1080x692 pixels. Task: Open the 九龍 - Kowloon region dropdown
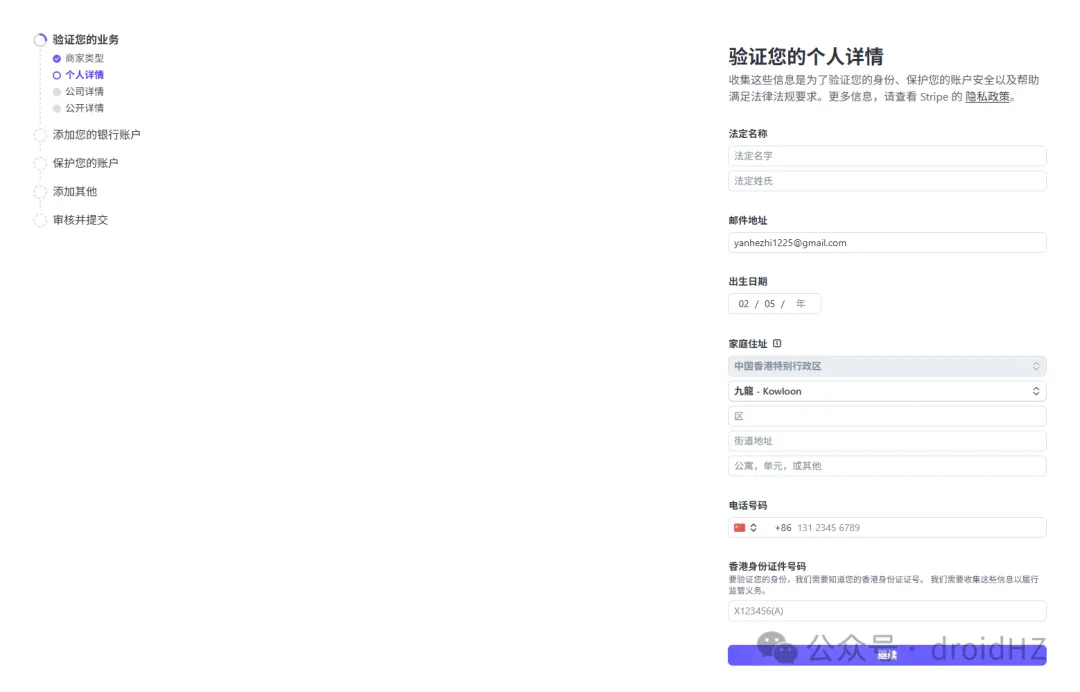click(x=886, y=391)
